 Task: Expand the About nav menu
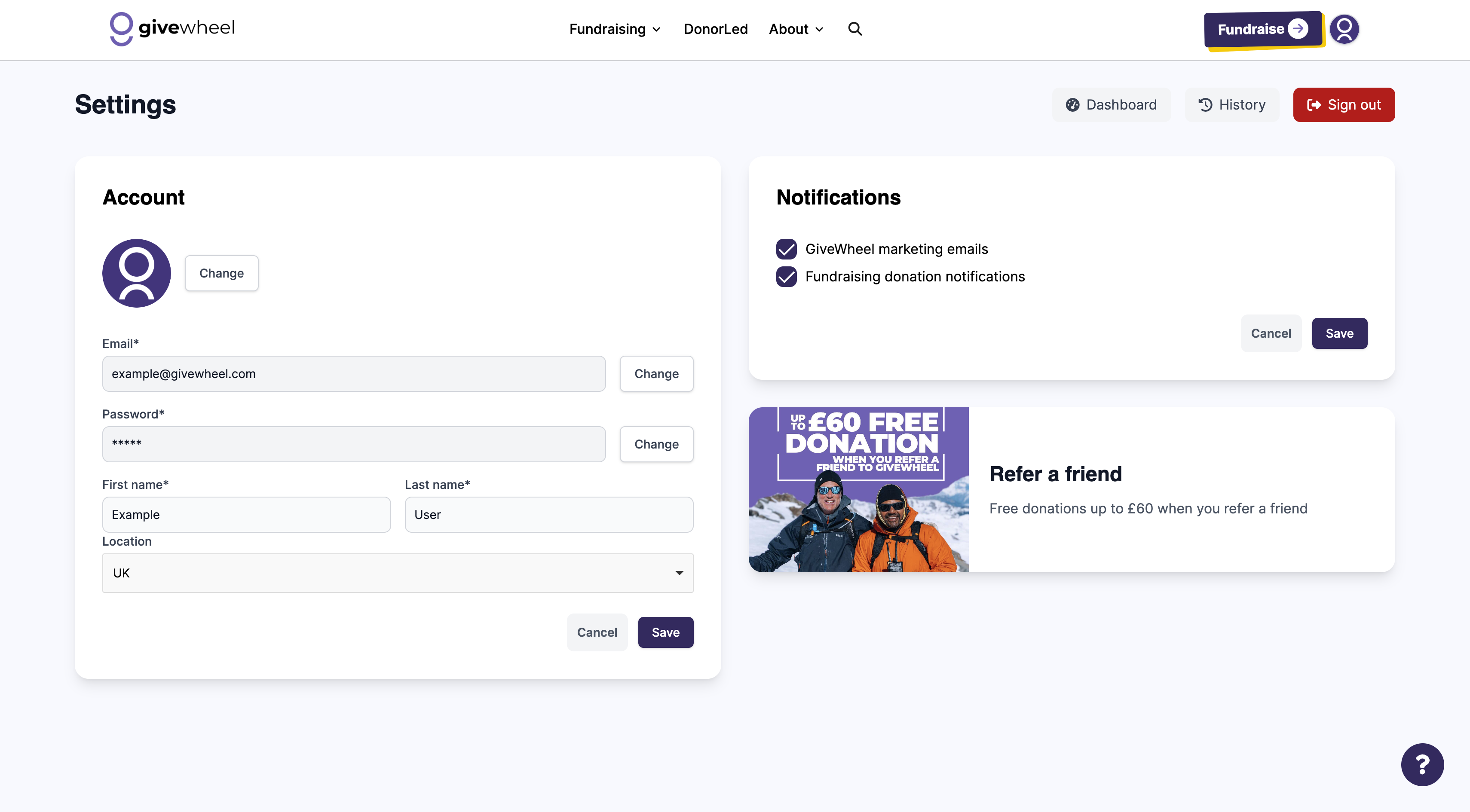[x=796, y=29]
